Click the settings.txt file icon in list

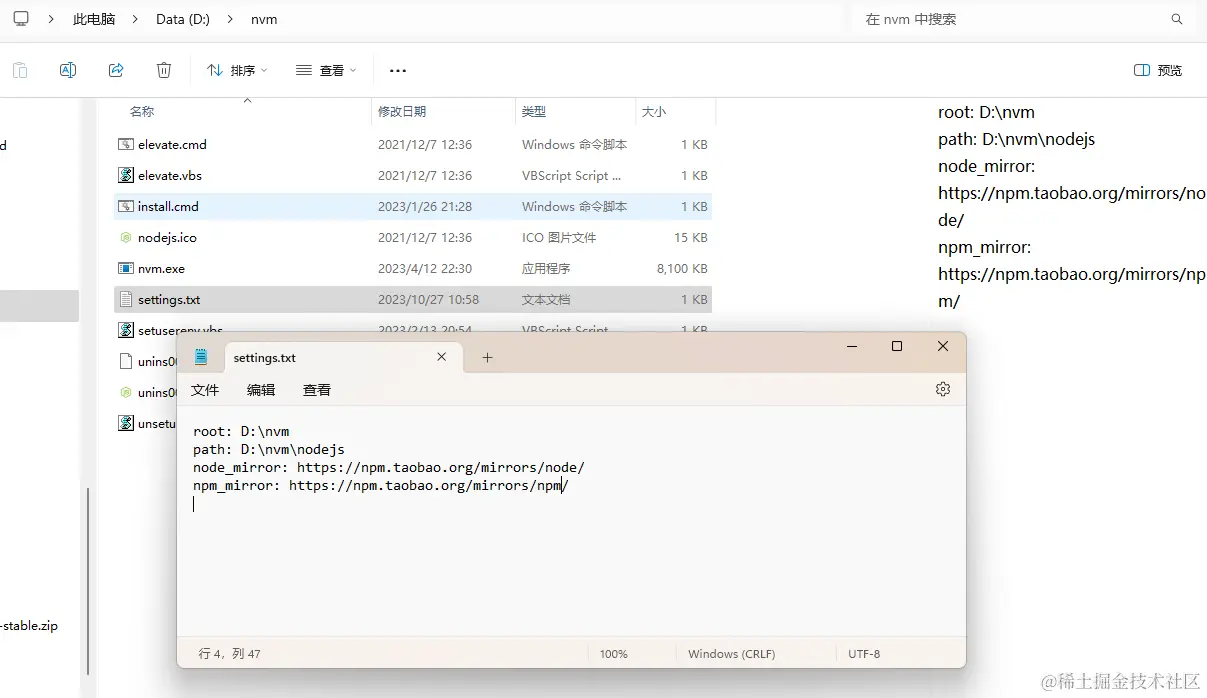tap(126, 299)
